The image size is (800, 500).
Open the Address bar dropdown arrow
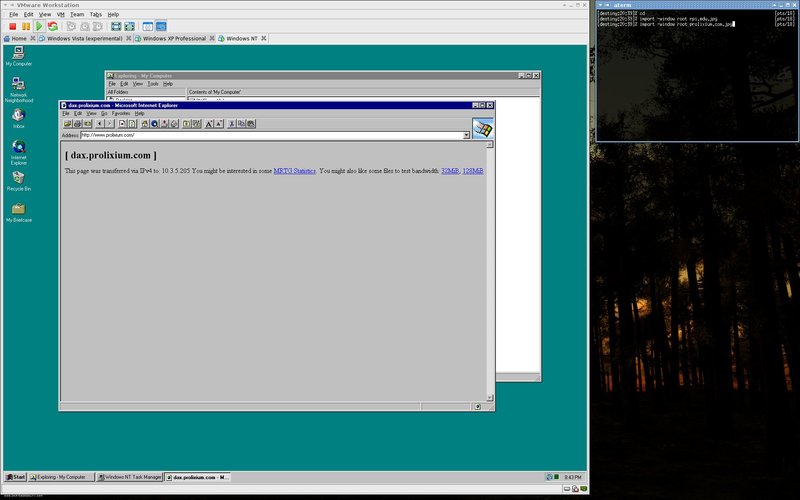(466, 135)
